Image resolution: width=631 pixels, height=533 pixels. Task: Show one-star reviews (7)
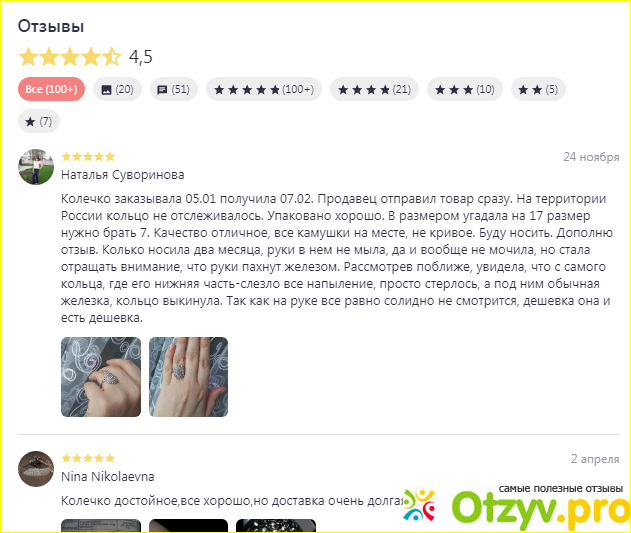(x=39, y=121)
